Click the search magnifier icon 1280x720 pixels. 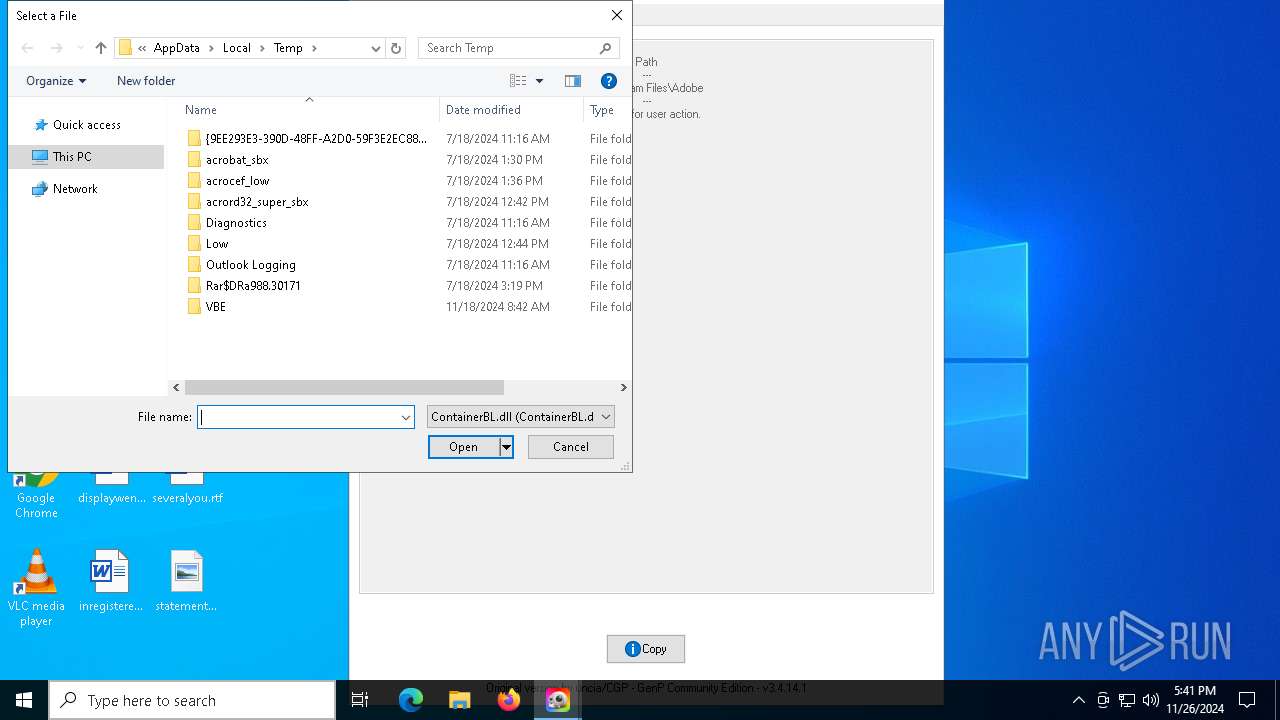pyautogui.click(x=605, y=48)
